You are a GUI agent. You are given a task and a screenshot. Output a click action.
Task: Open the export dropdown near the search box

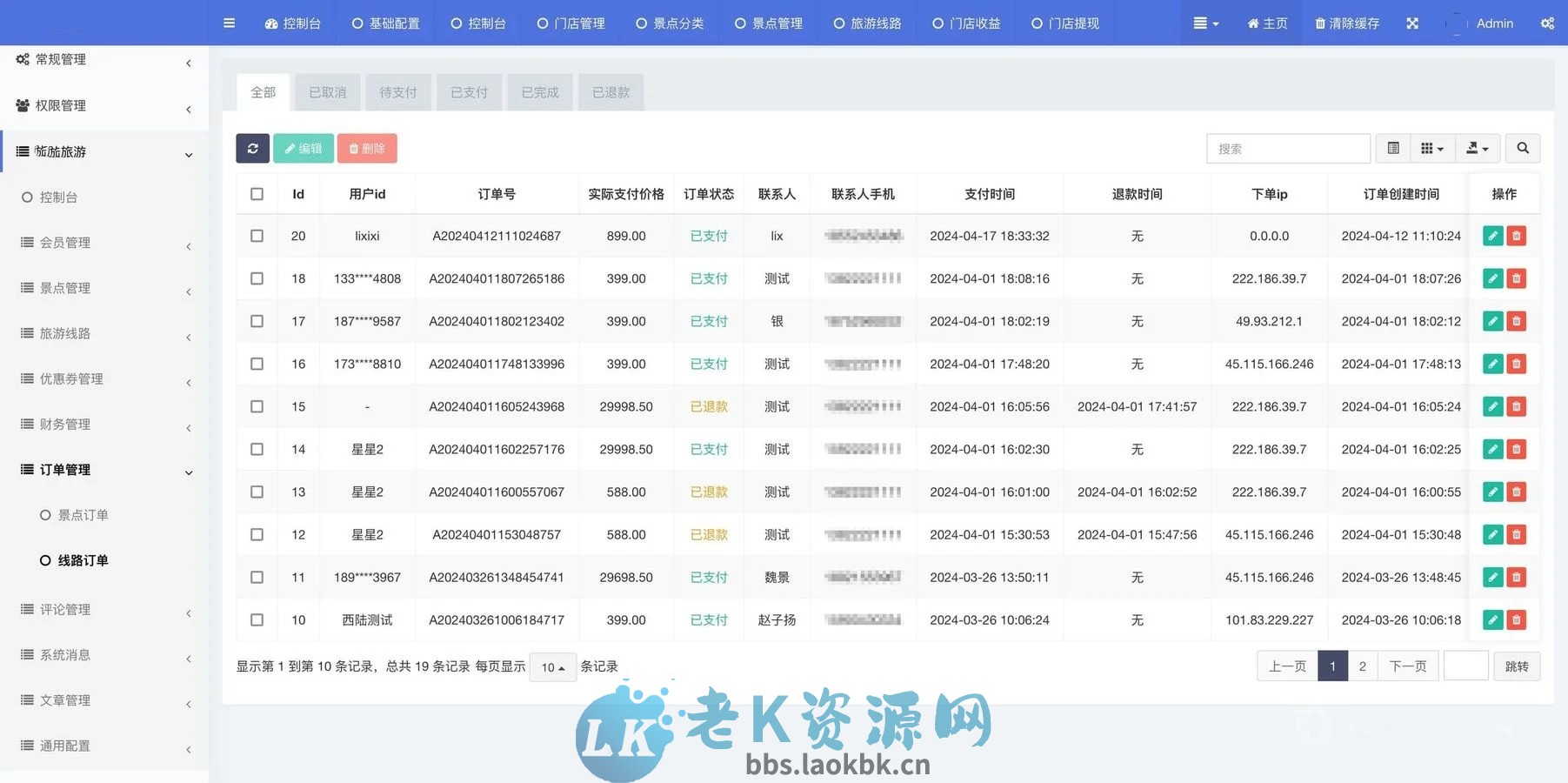tap(1478, 148)
